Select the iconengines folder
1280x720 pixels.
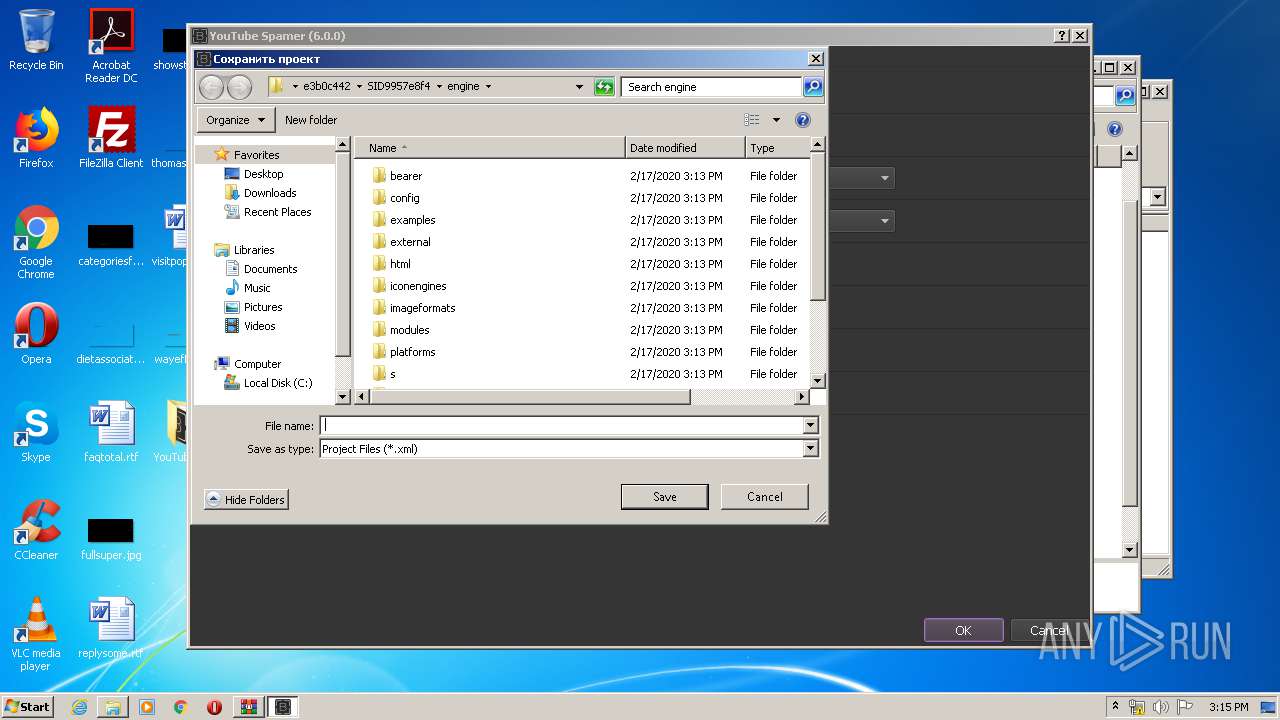[x=418, y=286]
